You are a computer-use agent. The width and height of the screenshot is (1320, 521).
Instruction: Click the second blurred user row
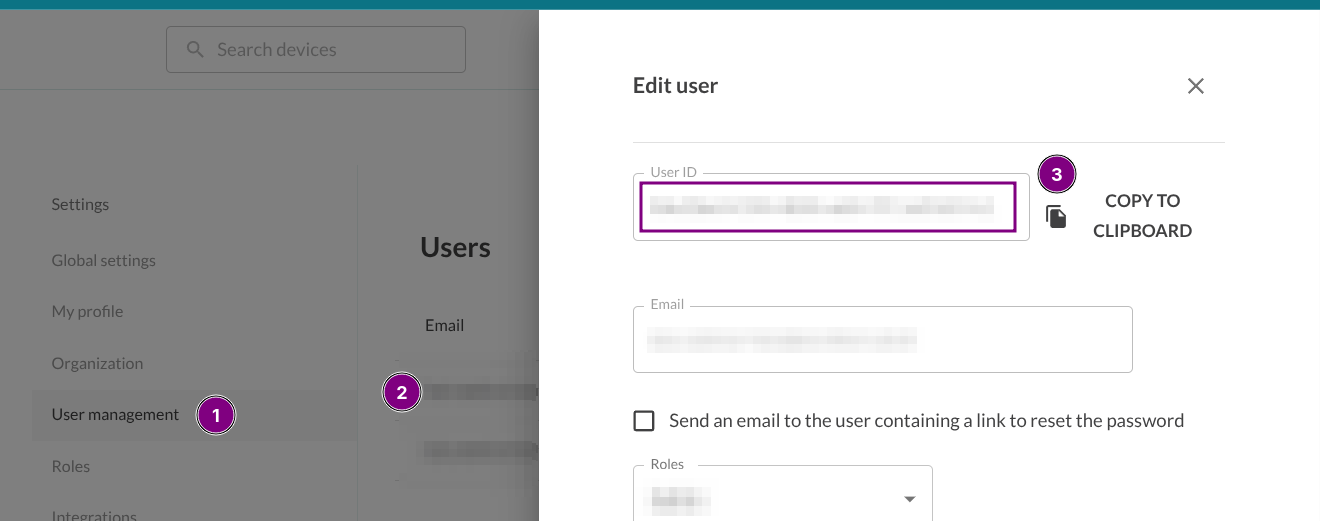pyautogui.click(x=480, y=451)
